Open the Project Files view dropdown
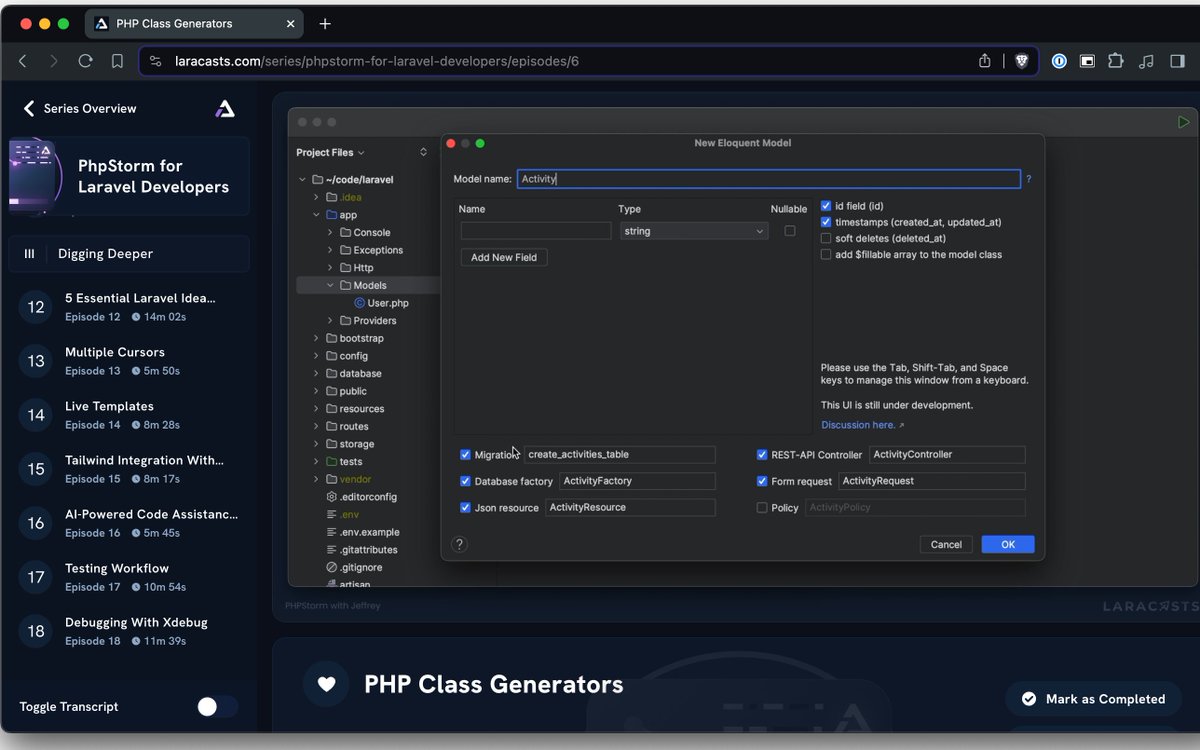The height and width of the screenshot is (750, 1200). pos(330,152)
